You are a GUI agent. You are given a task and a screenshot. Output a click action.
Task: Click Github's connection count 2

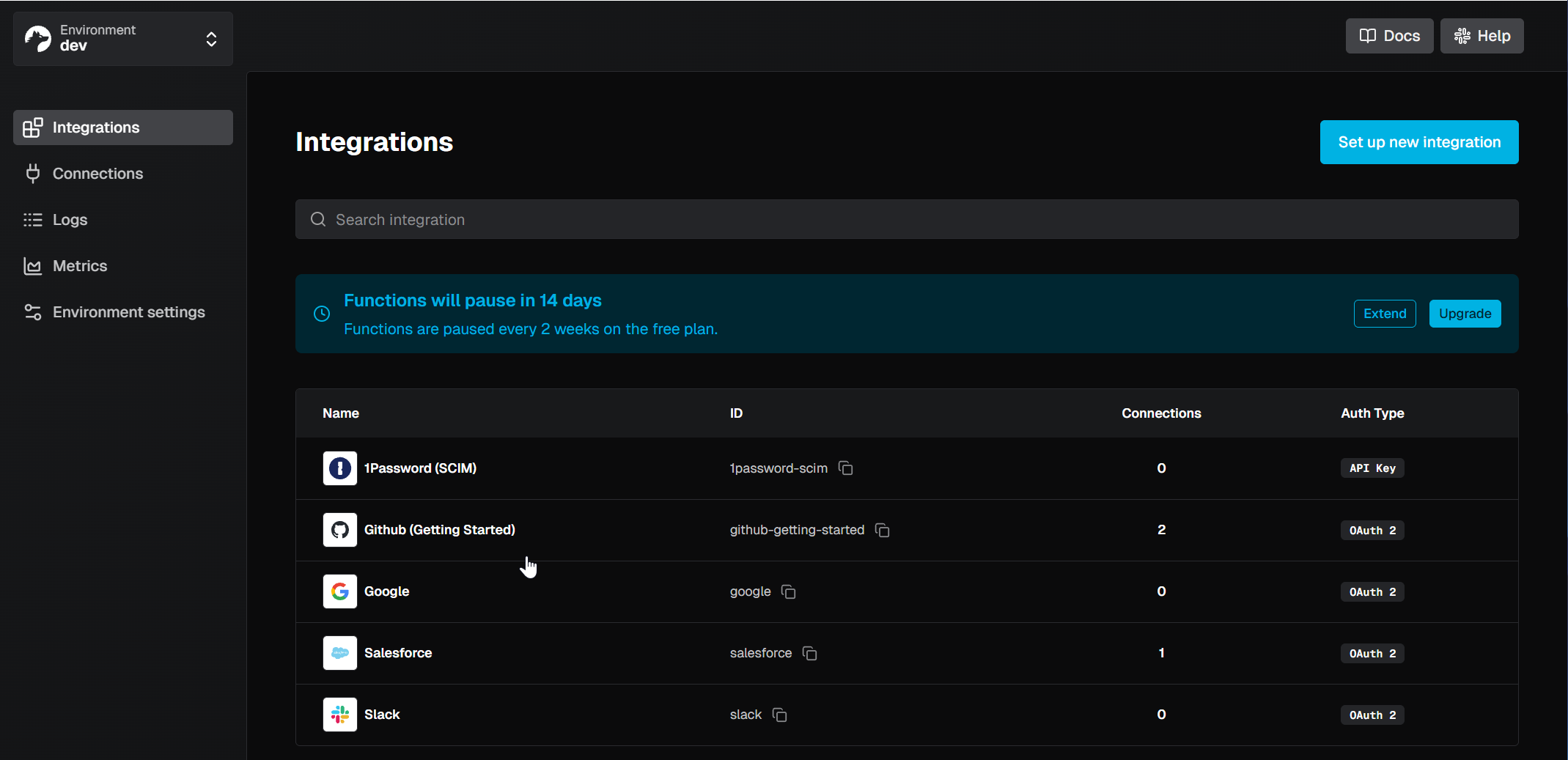[1161, 530]
